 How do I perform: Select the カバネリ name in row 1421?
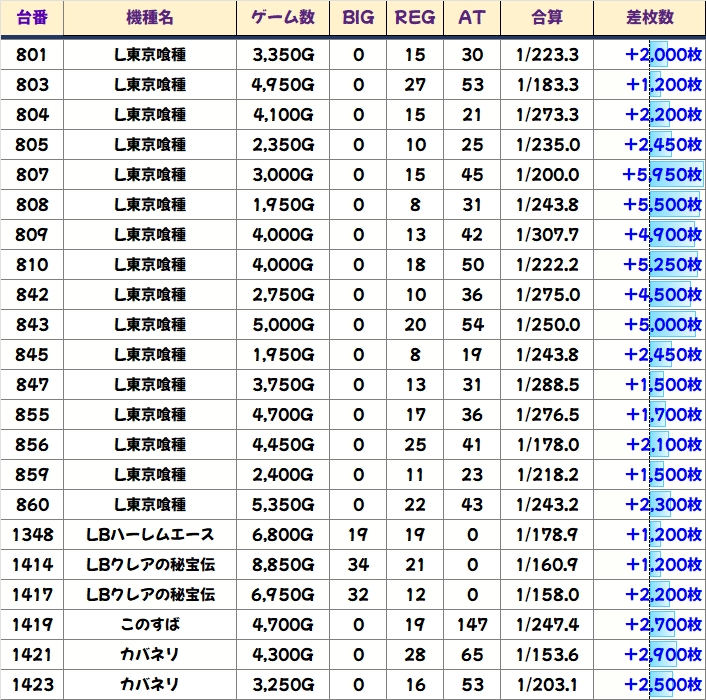point(150,654)
